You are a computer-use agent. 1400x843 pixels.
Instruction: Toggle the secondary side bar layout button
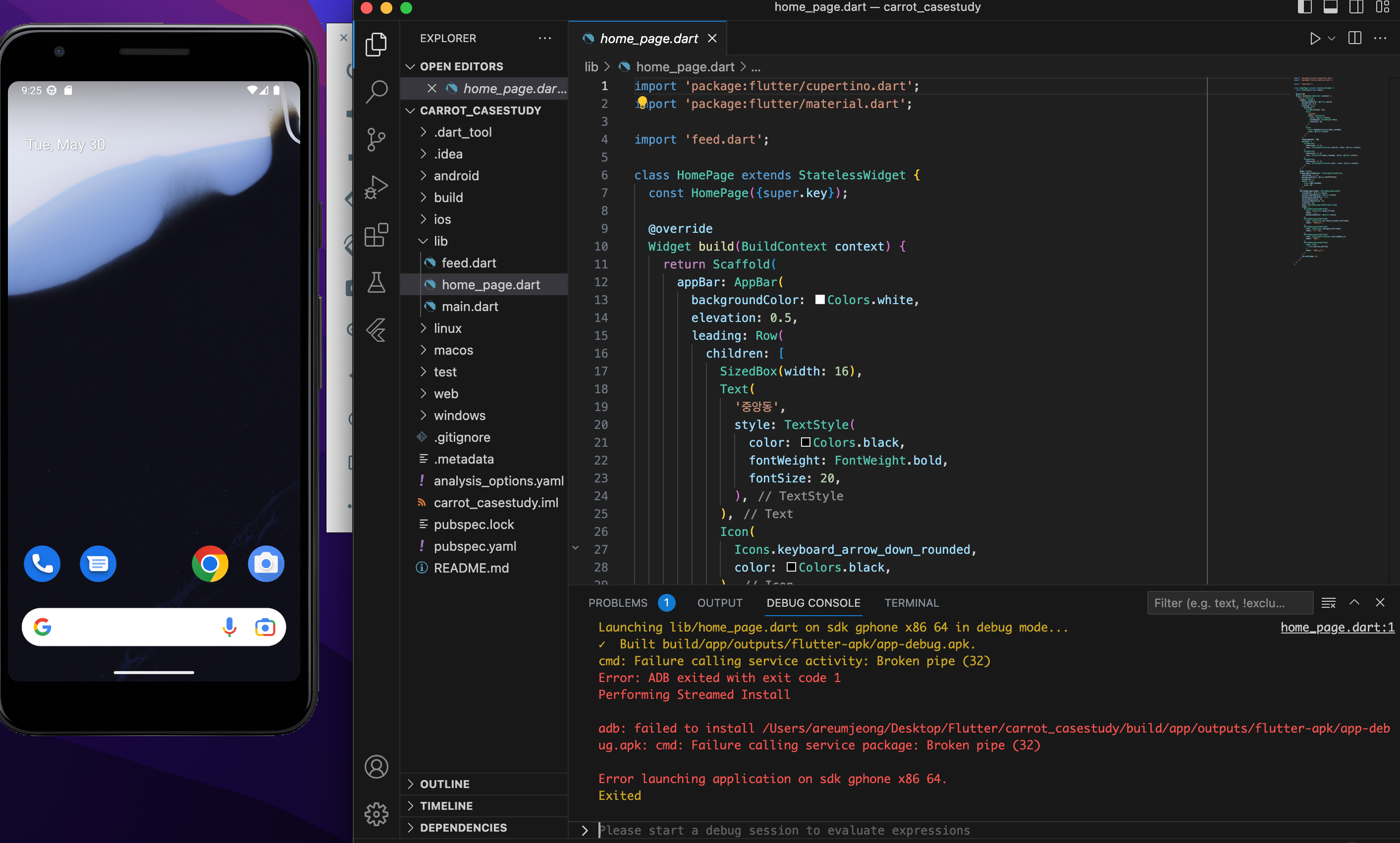[x=1356, y=7]
